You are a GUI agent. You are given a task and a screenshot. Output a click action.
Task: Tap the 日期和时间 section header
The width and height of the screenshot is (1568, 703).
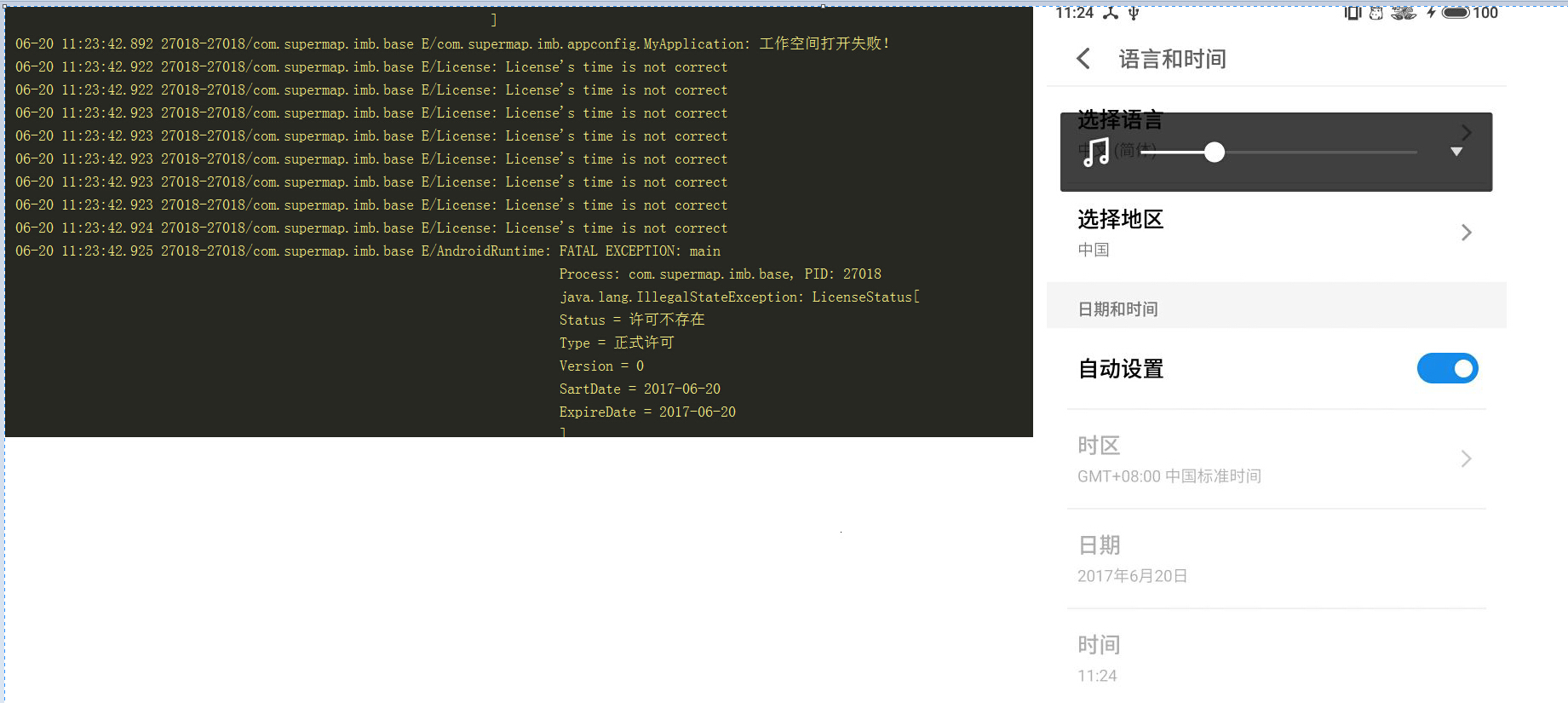click(x=1117, y=309)
